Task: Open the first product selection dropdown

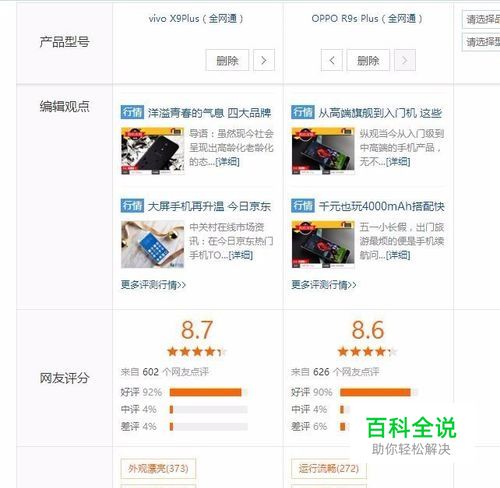Action: [481, 20]
